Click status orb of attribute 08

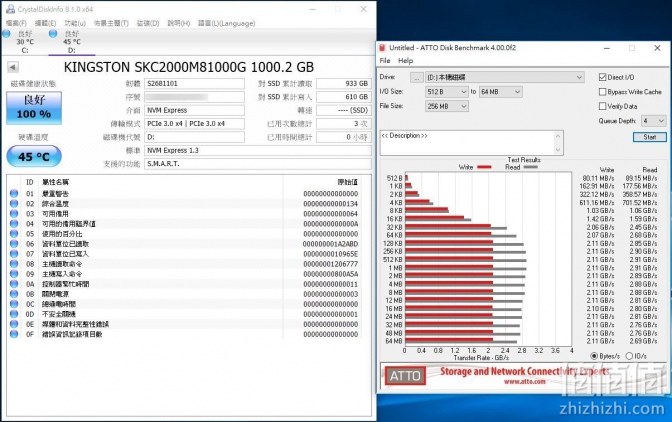[x=14, y=264]
